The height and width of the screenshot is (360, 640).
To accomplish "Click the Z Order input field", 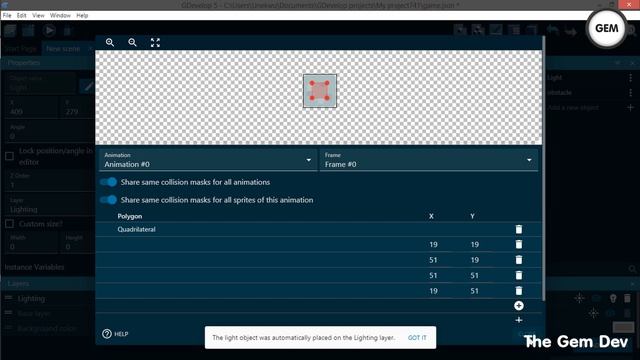I will (x=48, y=181).
